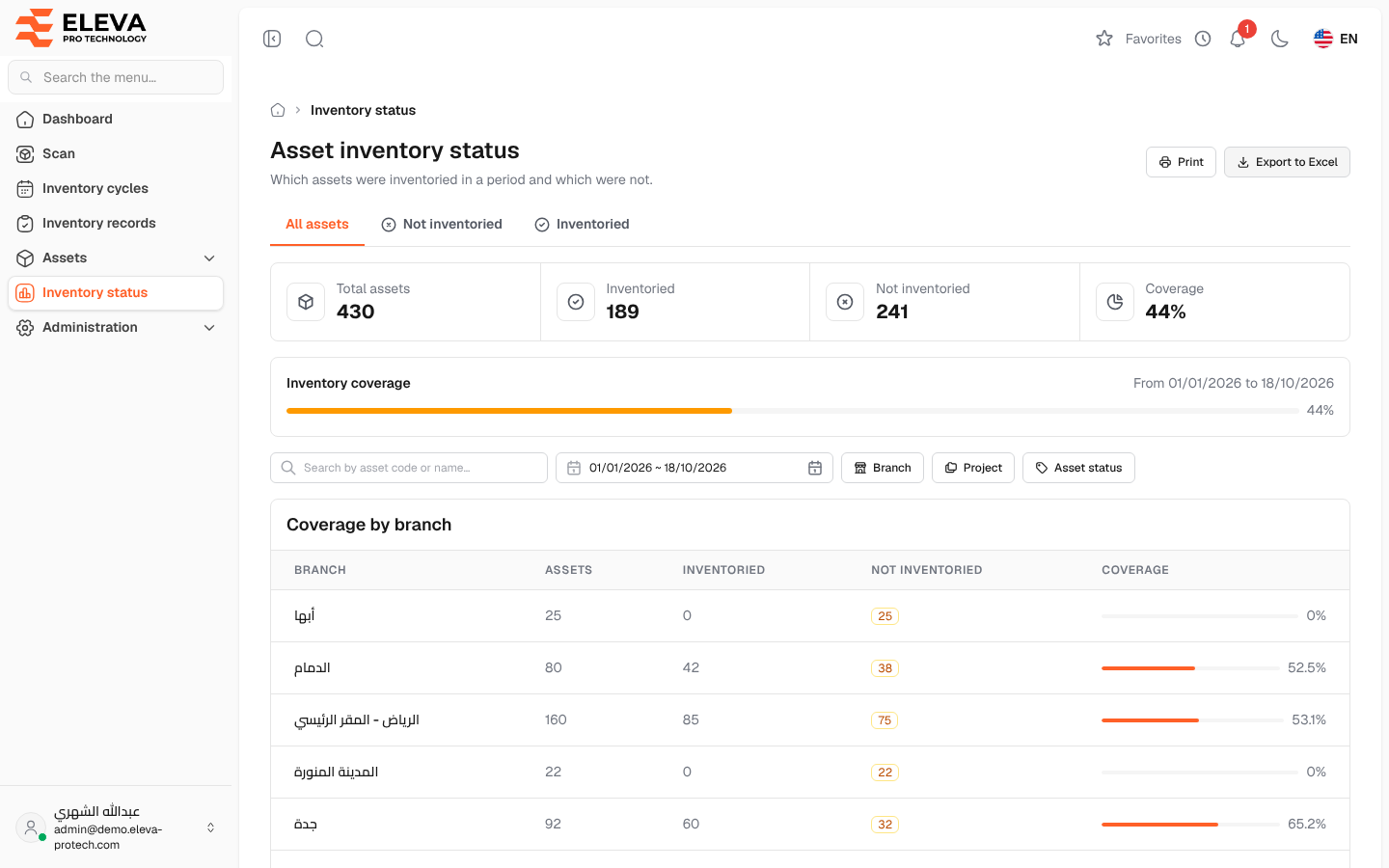Open the search magnifier in top bar

tap(314, 39)
